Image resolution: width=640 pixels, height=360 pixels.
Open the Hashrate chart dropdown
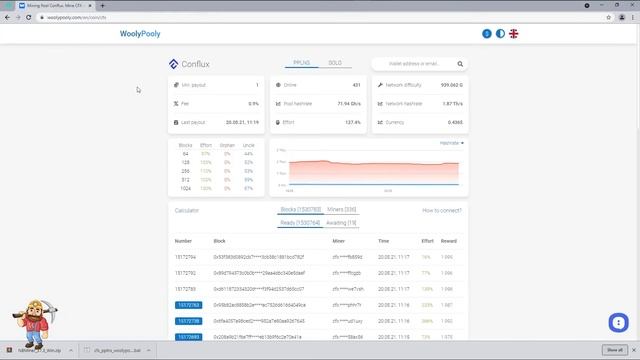click(x=451, y=143)
